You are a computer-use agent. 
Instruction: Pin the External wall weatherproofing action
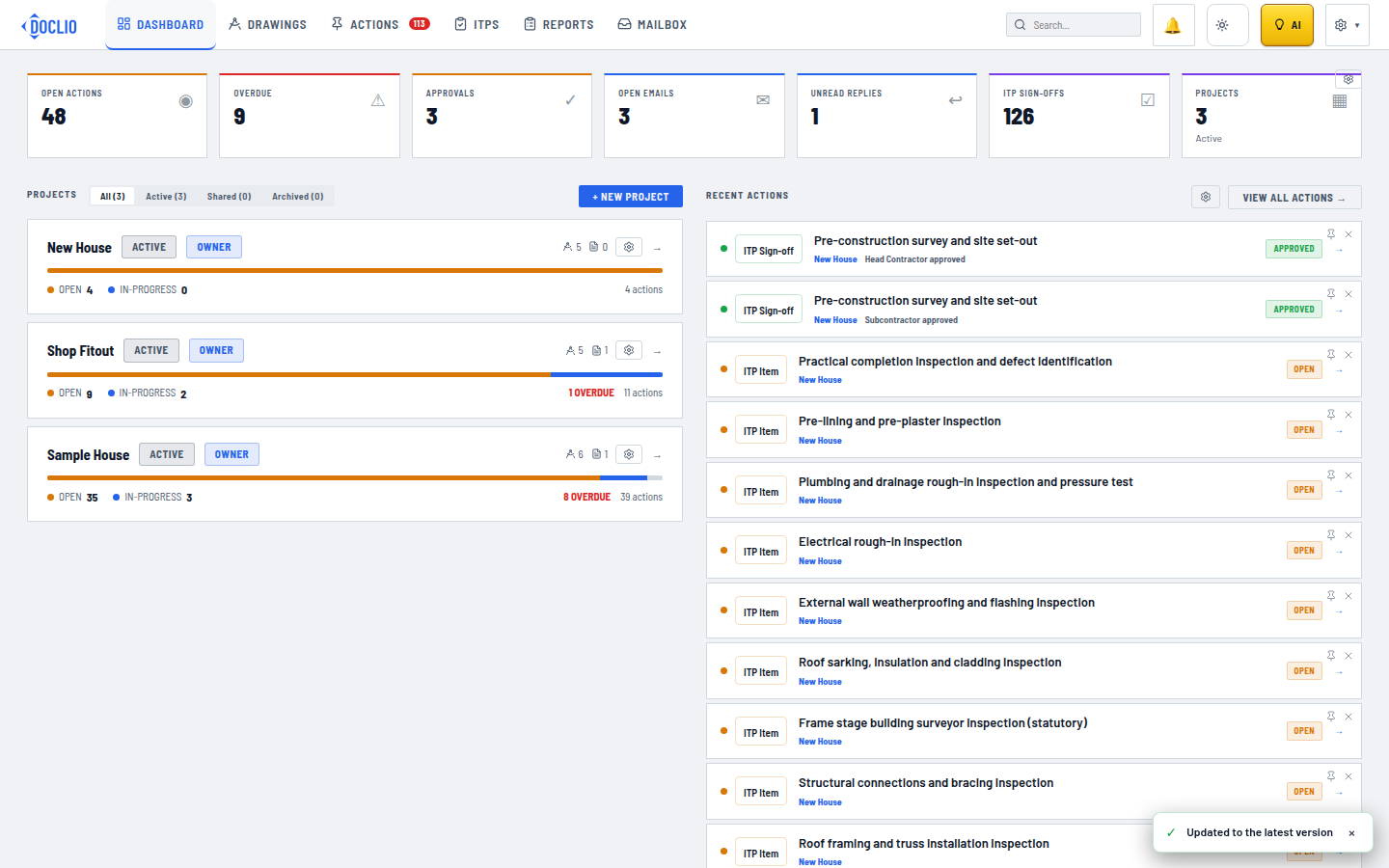coord(1331,596)
